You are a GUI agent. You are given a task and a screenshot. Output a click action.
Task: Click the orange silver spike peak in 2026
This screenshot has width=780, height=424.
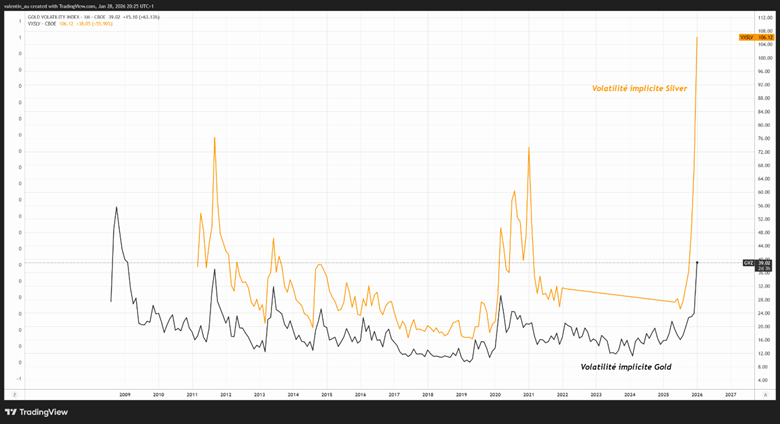(x=697, y=37)
